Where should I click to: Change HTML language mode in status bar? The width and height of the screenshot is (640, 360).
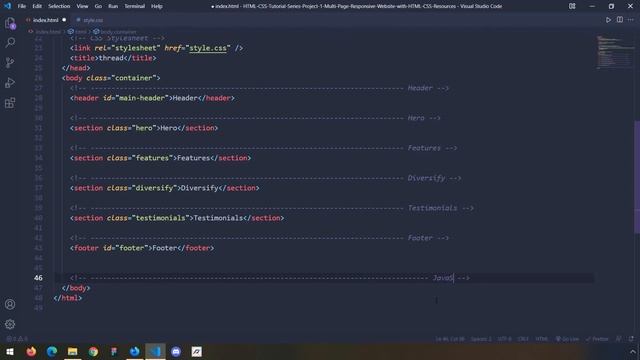click(542, 339)
